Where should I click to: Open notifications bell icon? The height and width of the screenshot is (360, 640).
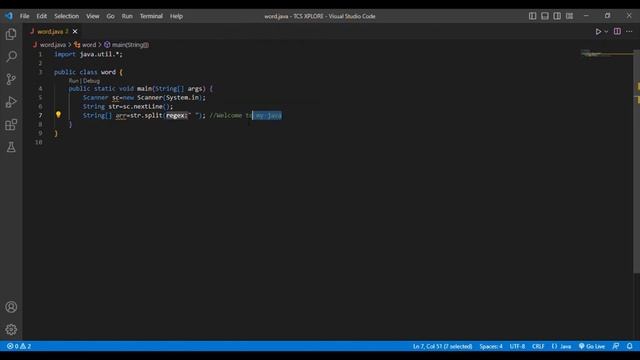point(629,346)
